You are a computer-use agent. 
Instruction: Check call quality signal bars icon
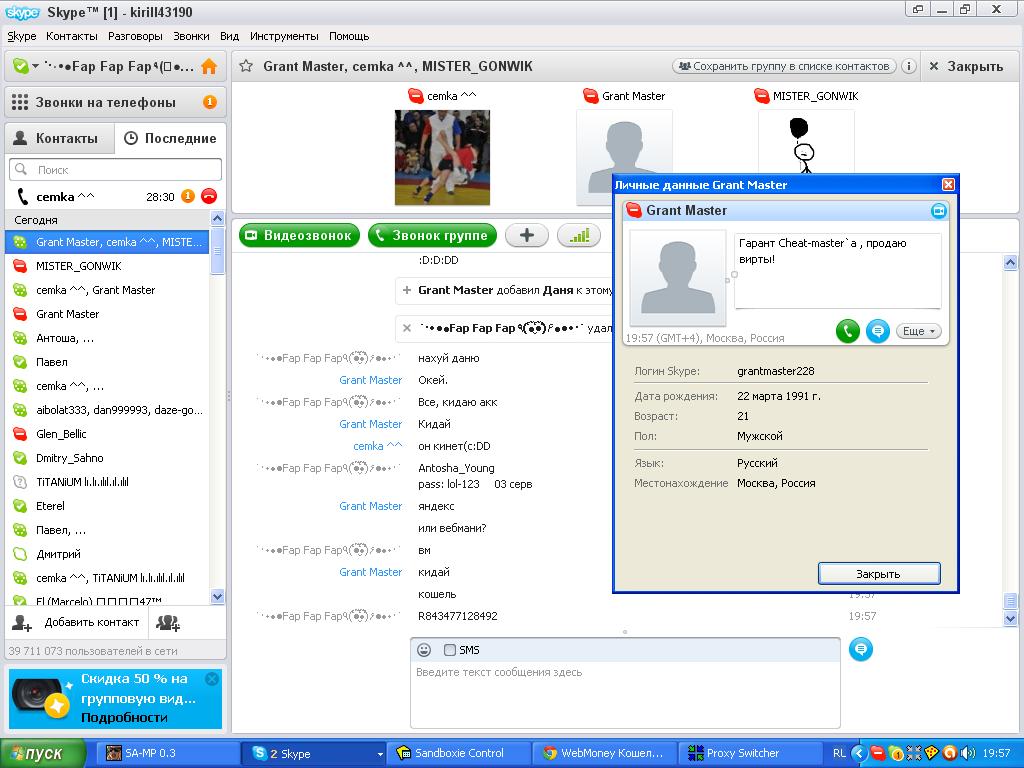579,236
